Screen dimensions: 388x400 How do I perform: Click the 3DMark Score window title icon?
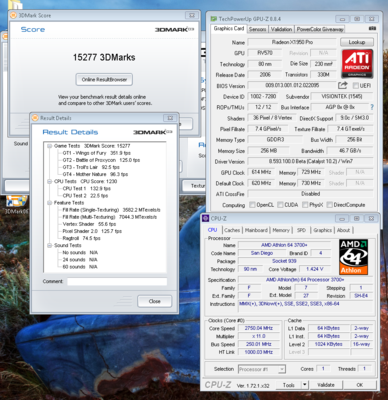point(13,15)
